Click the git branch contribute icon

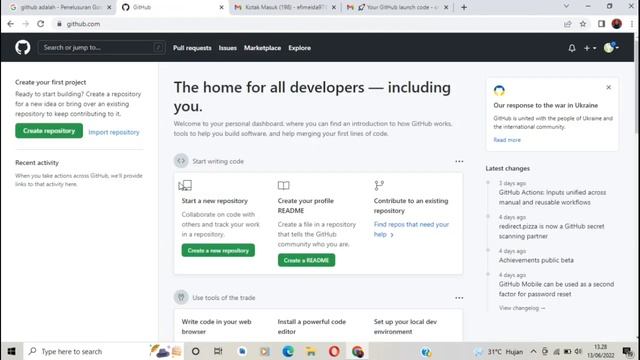[379, 186]
